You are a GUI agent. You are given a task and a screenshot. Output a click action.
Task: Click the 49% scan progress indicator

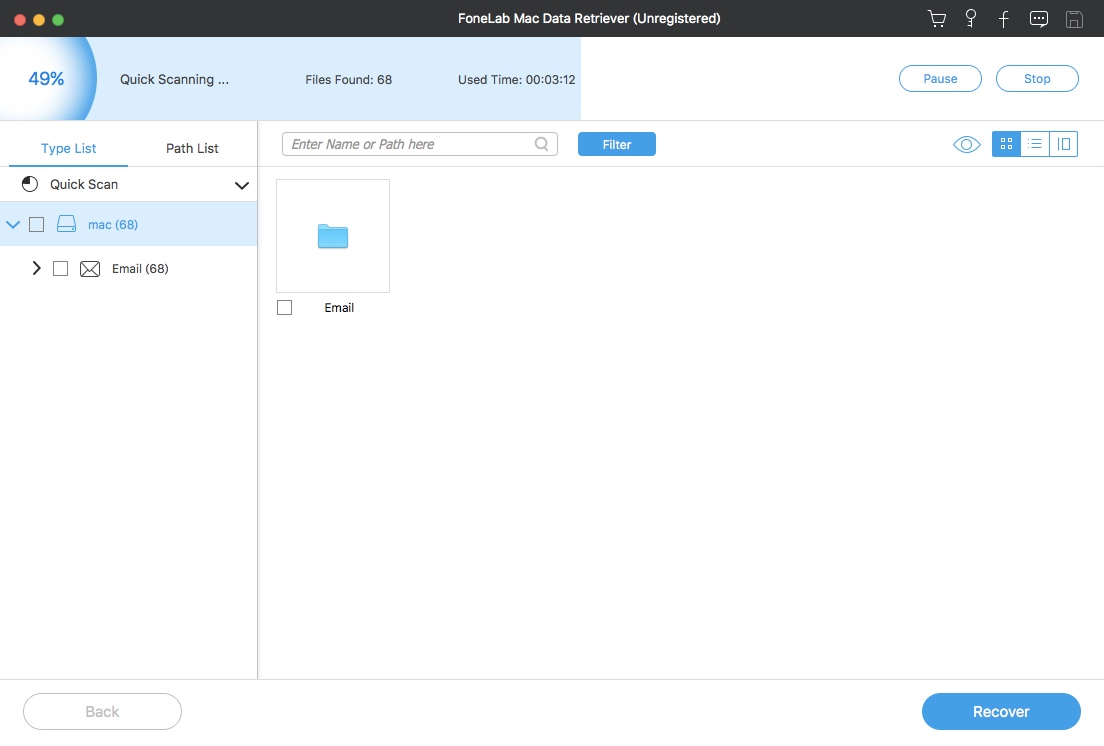[x=46, y=79]
